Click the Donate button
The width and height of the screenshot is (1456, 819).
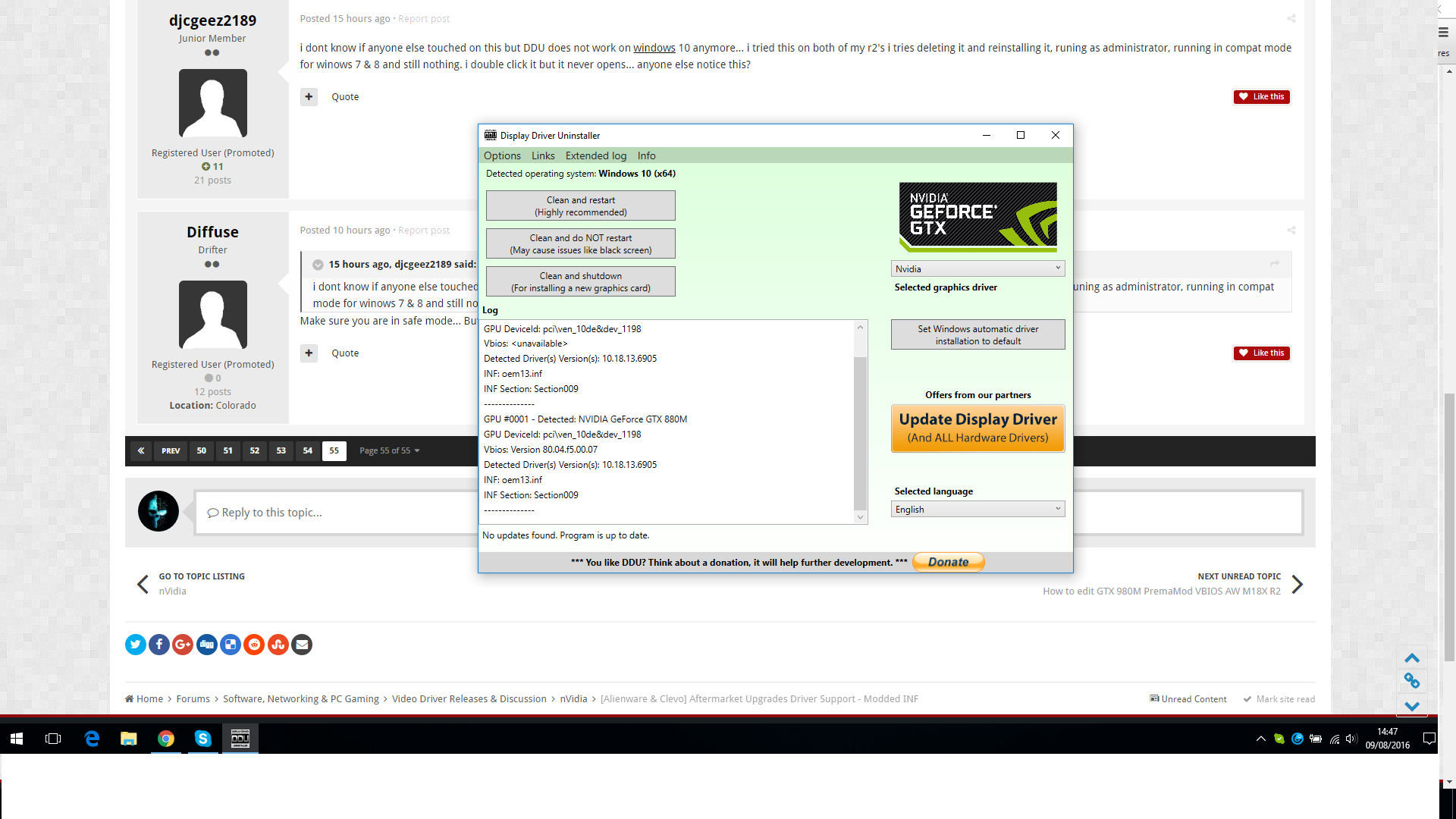coord(948,562)
